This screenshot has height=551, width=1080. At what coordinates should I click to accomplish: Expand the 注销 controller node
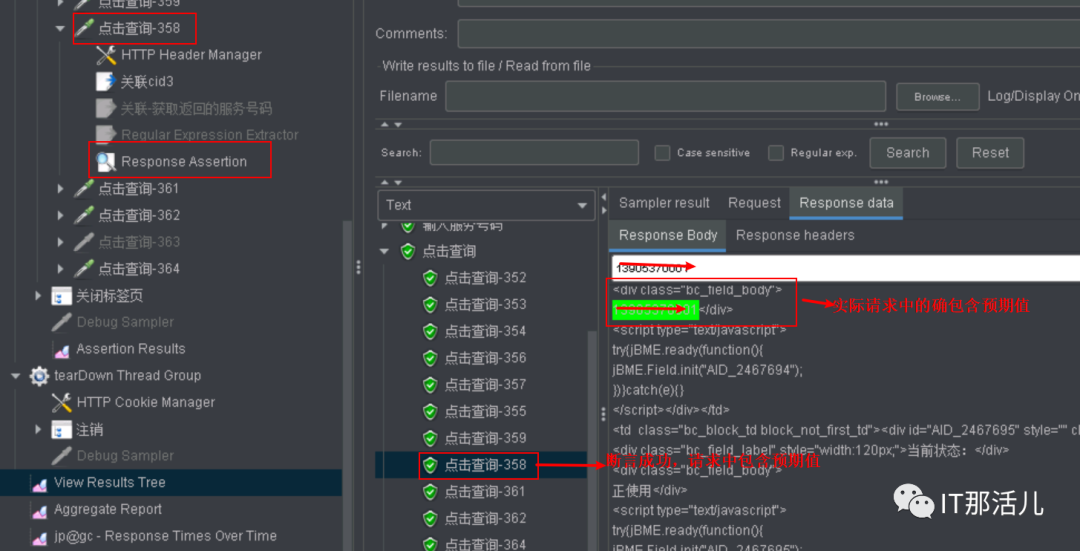point(39,430)
